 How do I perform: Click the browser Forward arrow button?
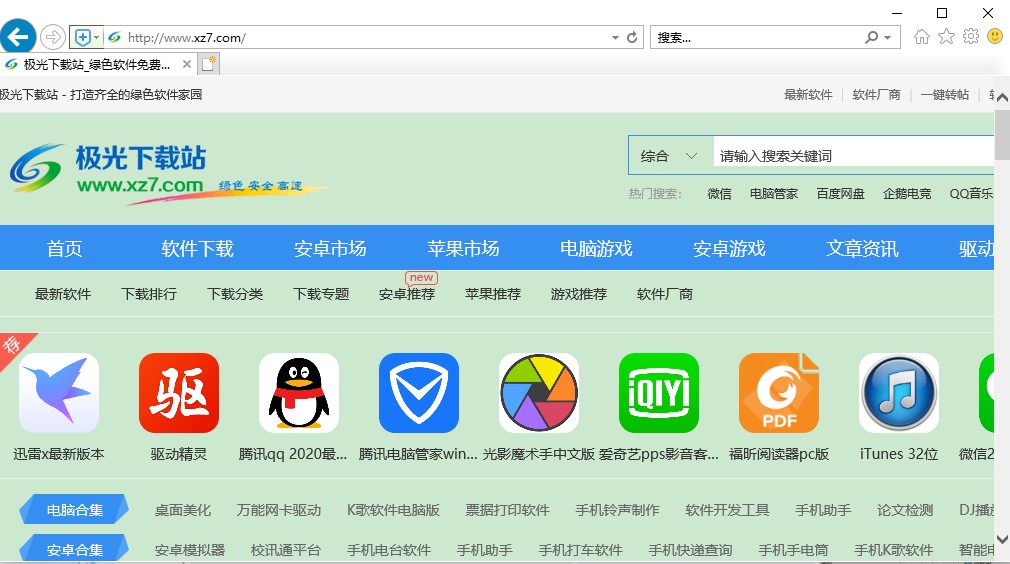click(x=53, y=37)
